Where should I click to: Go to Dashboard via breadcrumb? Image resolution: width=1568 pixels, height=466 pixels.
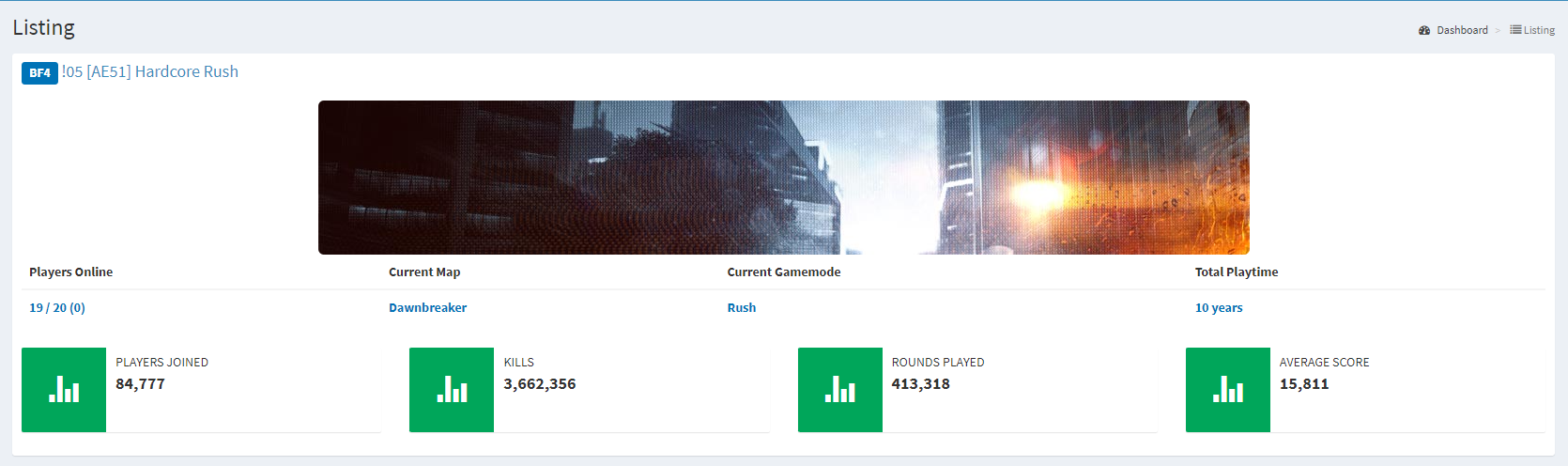1462,30
